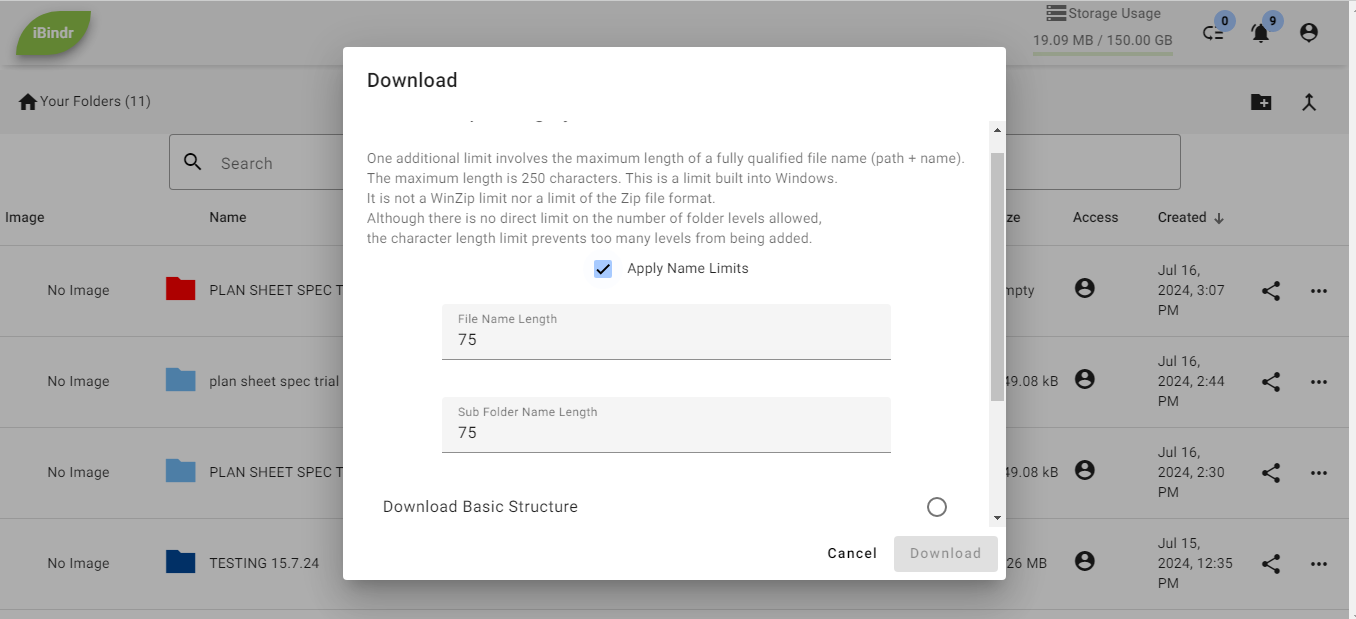
Task: Share the TESTING 15.7.24 folder
Action: tap(1270, 564)
